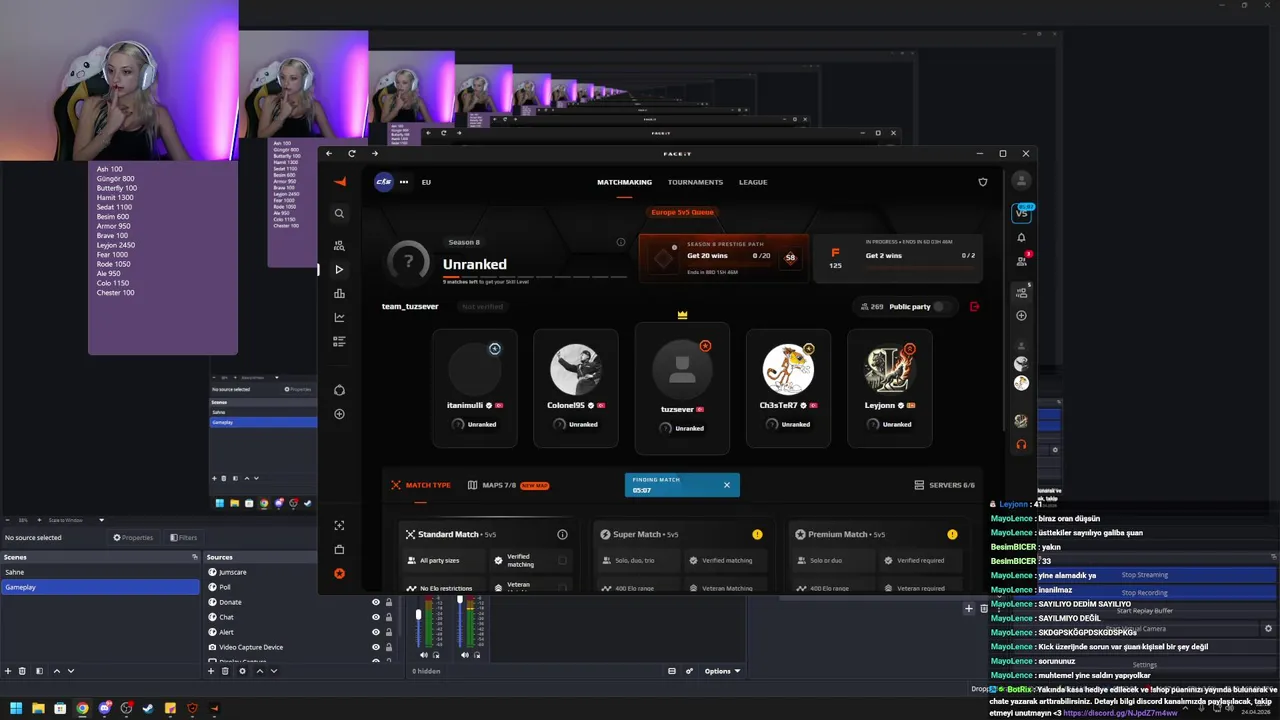The height and width of the screenshot is (720, 1280).
Task: Open the Leyjonn player card
Action: pos(890,388)
